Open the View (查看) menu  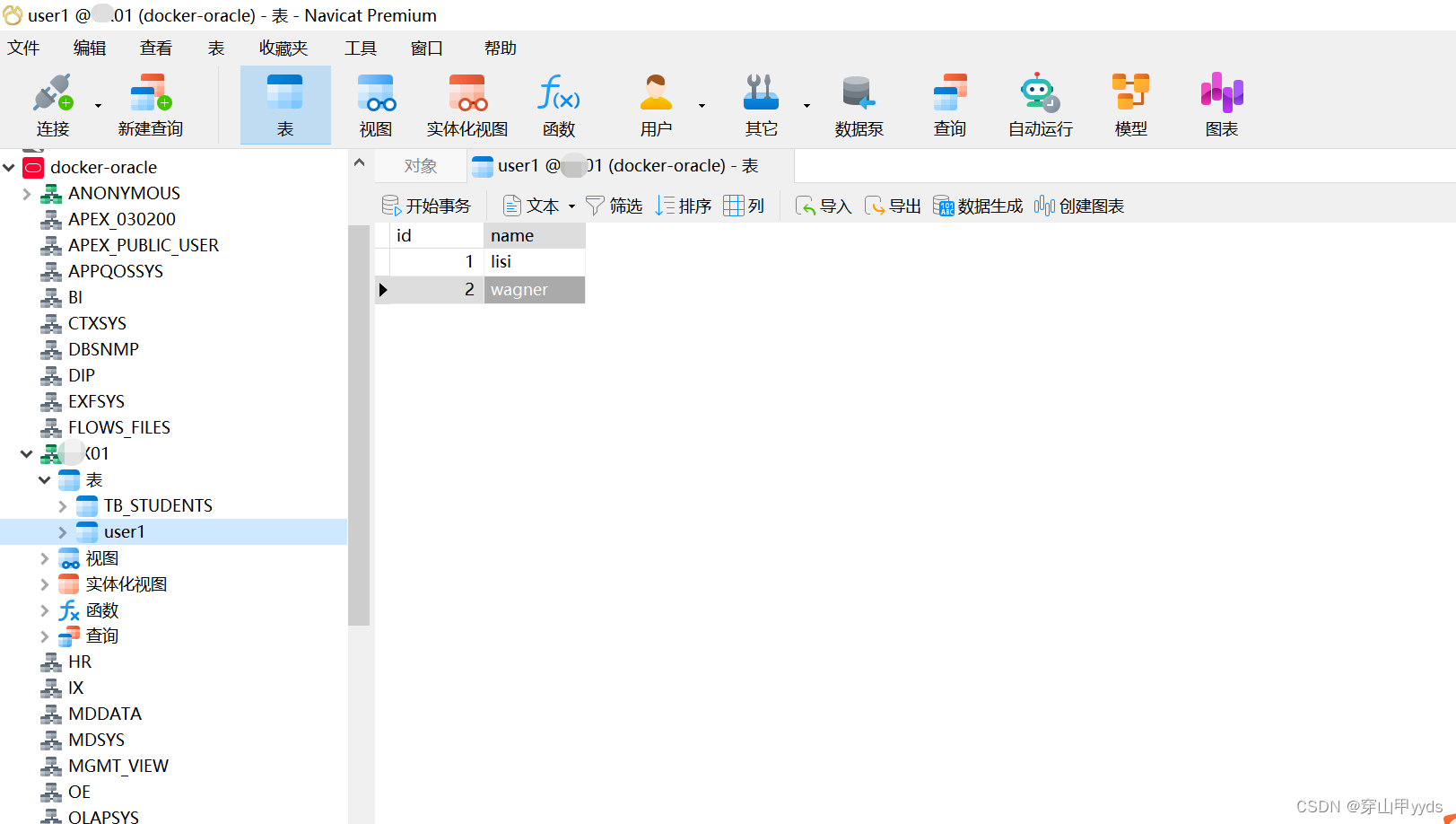pos(156,48)
